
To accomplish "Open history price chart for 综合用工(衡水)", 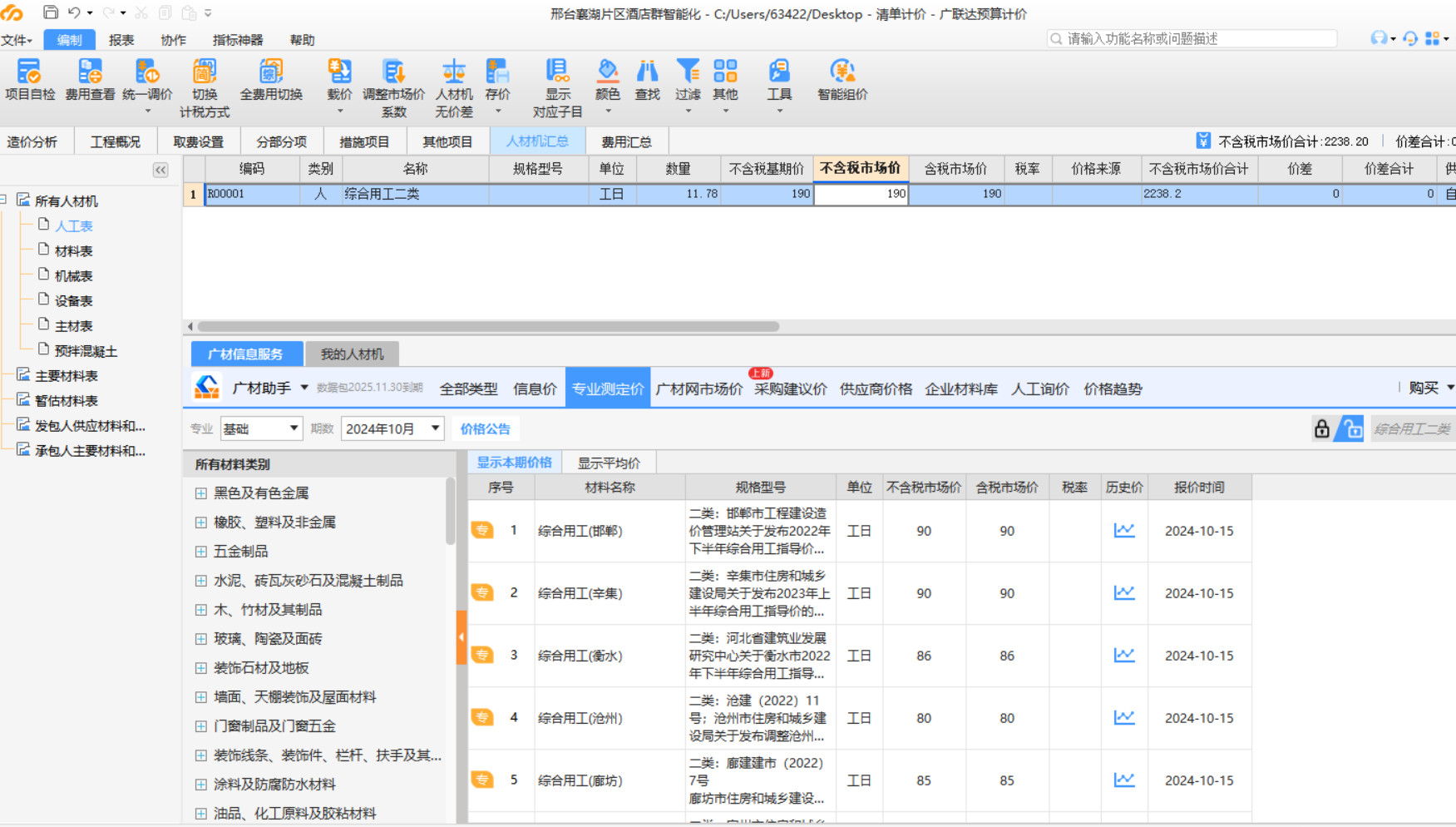I will (x=1124, y=655).
